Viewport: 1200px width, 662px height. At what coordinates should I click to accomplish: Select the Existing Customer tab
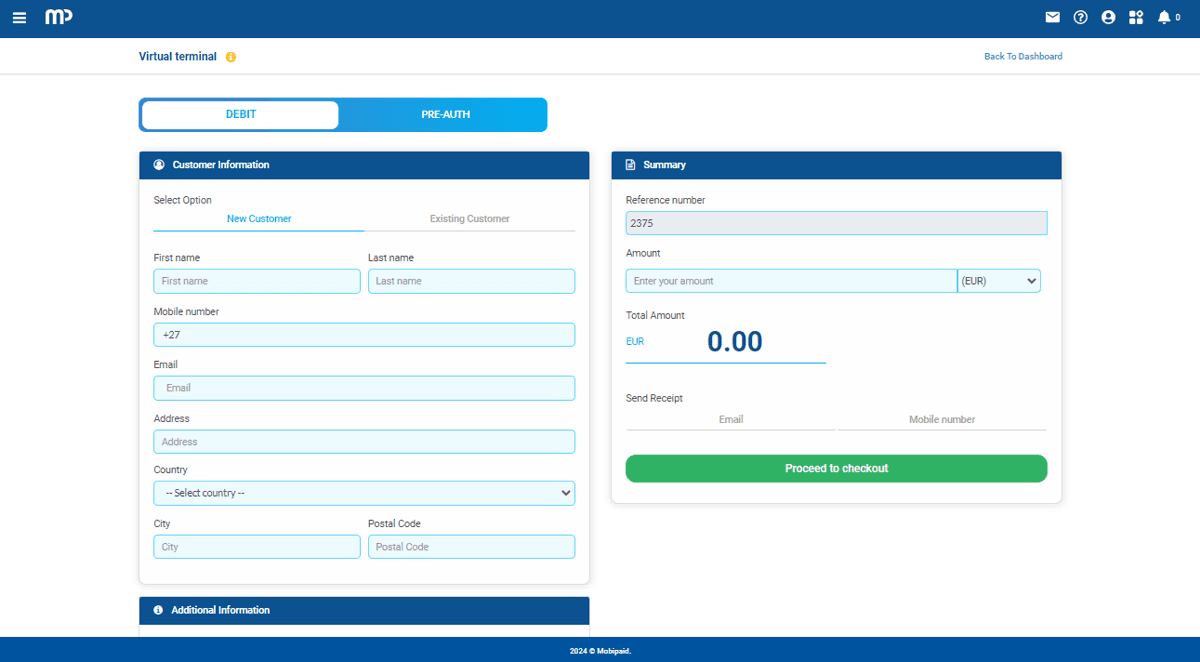pyautogui.click(x=469, y=219)
